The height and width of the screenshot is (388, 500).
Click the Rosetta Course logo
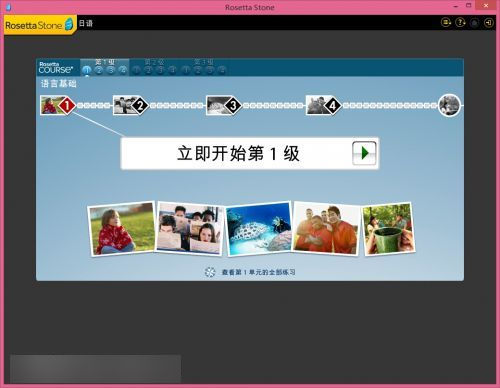coord(56,68)
